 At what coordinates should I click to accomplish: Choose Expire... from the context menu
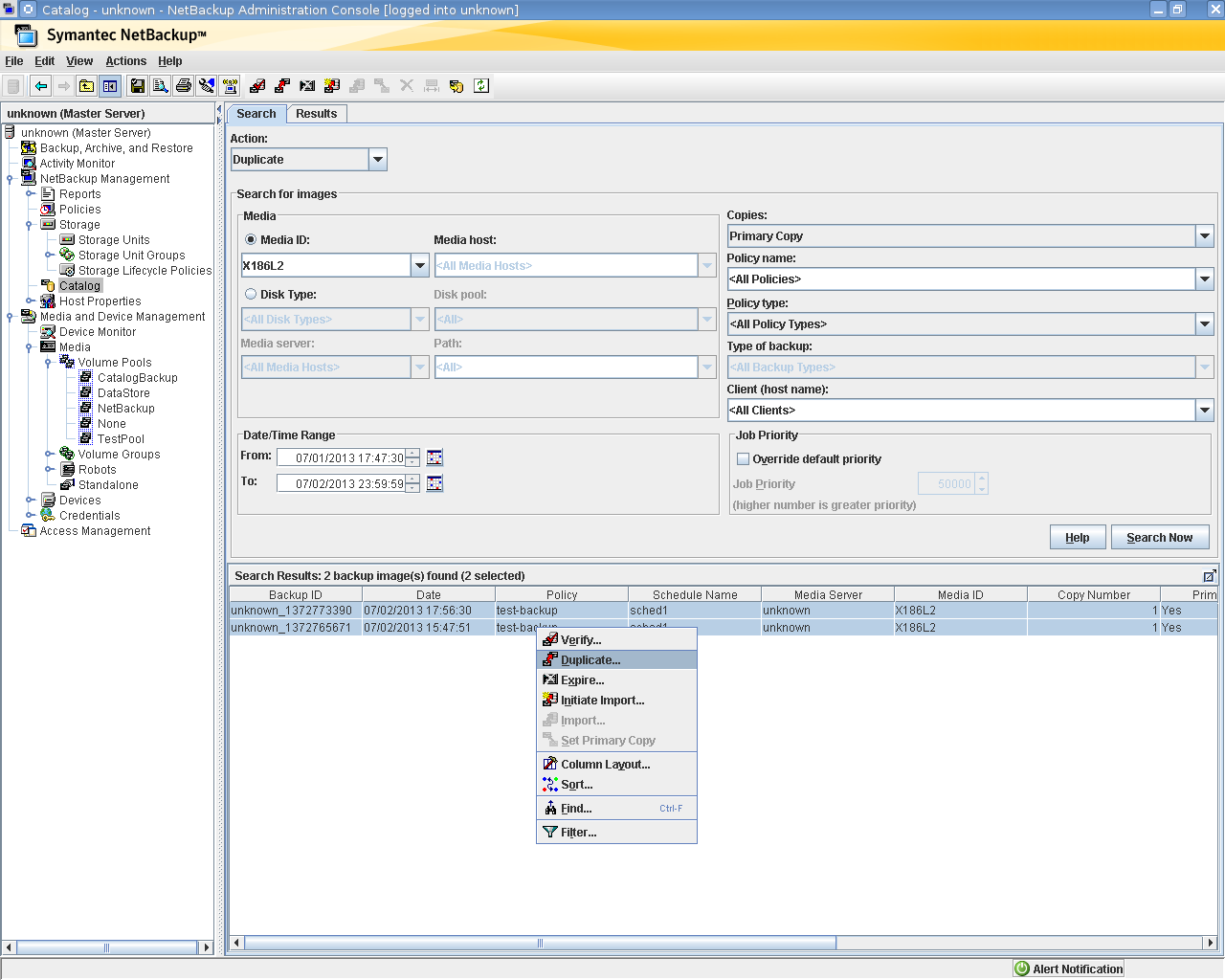[616, 680]
